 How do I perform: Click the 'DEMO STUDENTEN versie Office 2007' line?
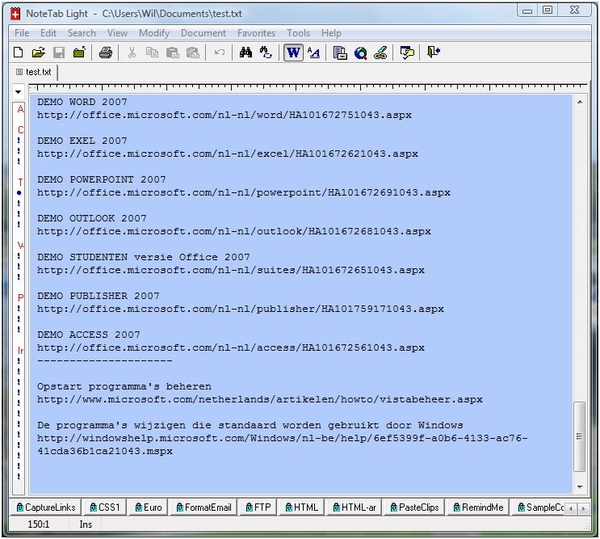point(143,257)
